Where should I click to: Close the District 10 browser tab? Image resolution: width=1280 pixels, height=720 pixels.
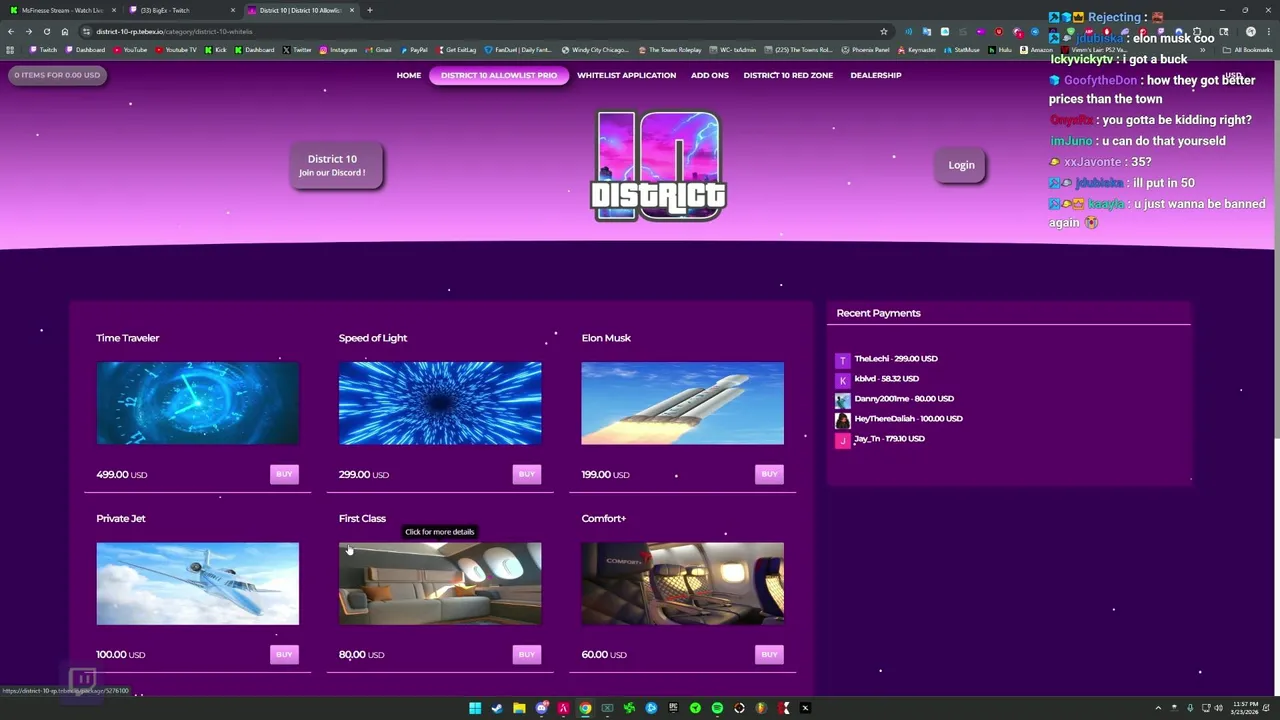point(352,10)
